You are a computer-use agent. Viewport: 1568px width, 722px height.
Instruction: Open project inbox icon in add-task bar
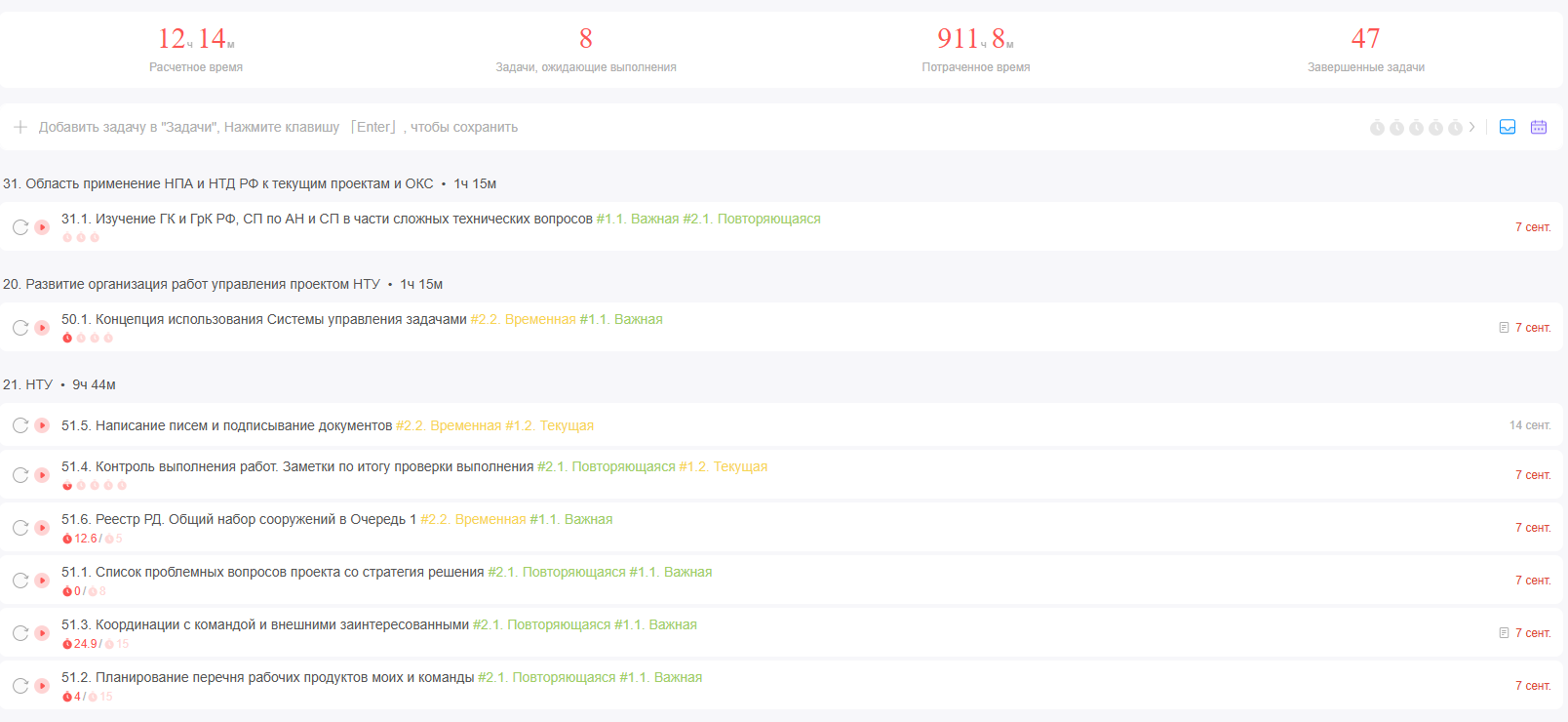pos(1508,127)
